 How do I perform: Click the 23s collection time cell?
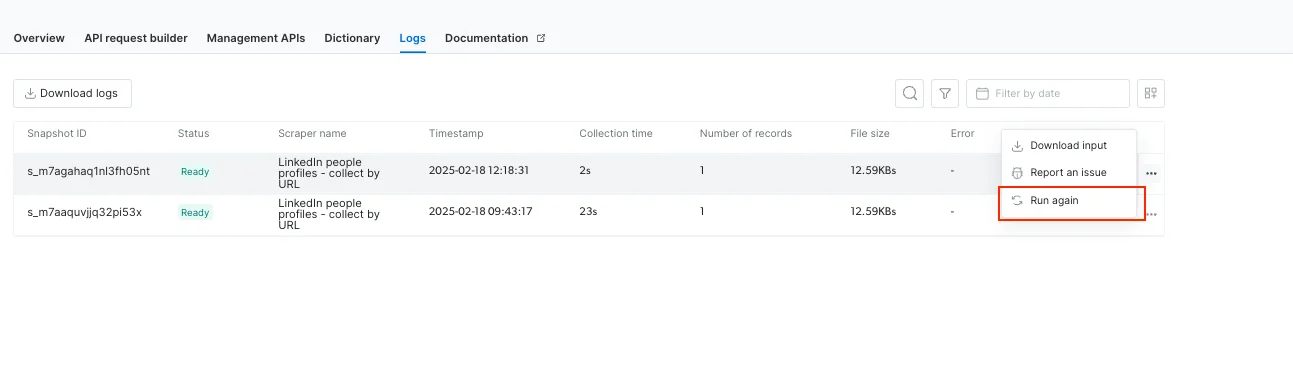(588, 212)
